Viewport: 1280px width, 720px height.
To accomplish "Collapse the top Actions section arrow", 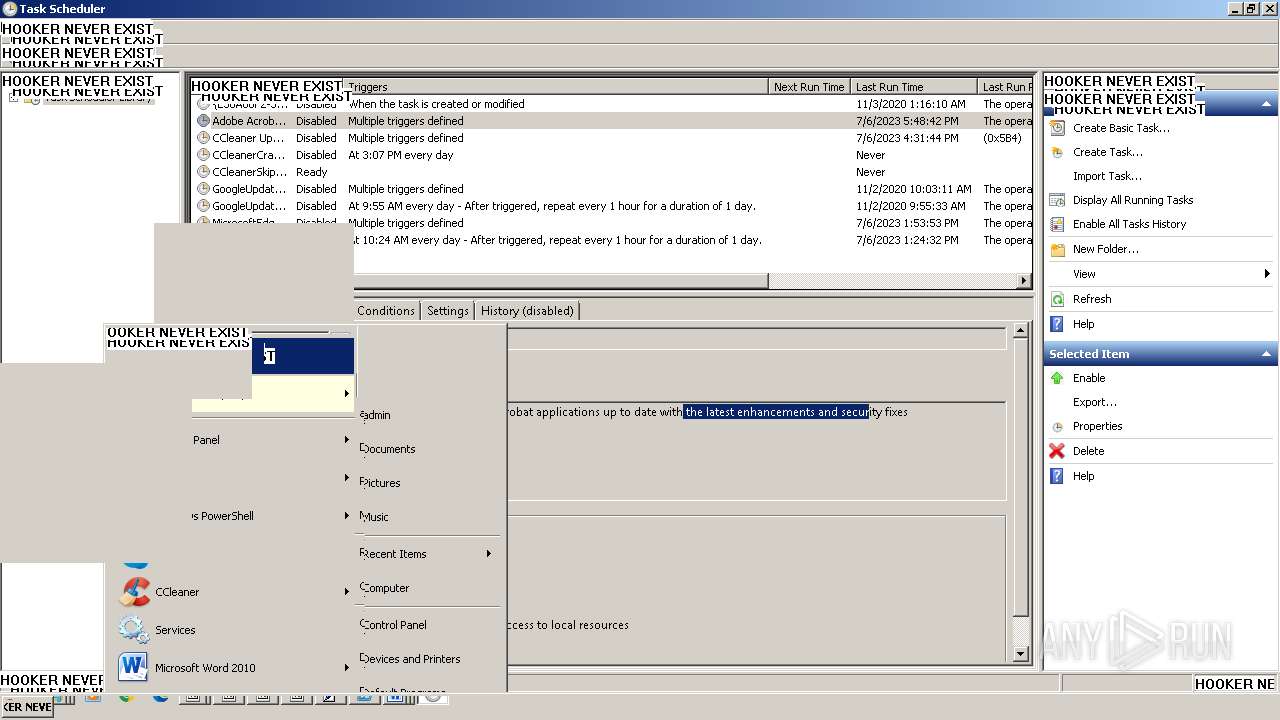I will point(1266,104).
